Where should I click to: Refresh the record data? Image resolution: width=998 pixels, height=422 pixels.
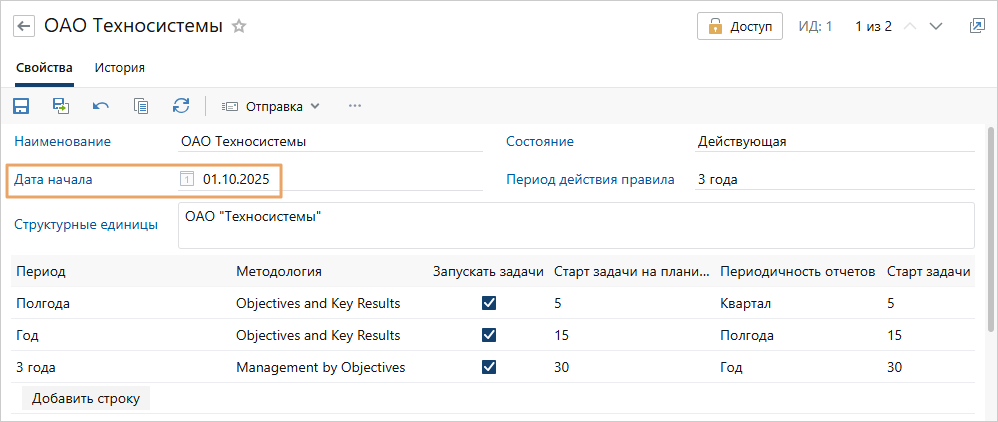pyautogui.click(x=181, y=106)
